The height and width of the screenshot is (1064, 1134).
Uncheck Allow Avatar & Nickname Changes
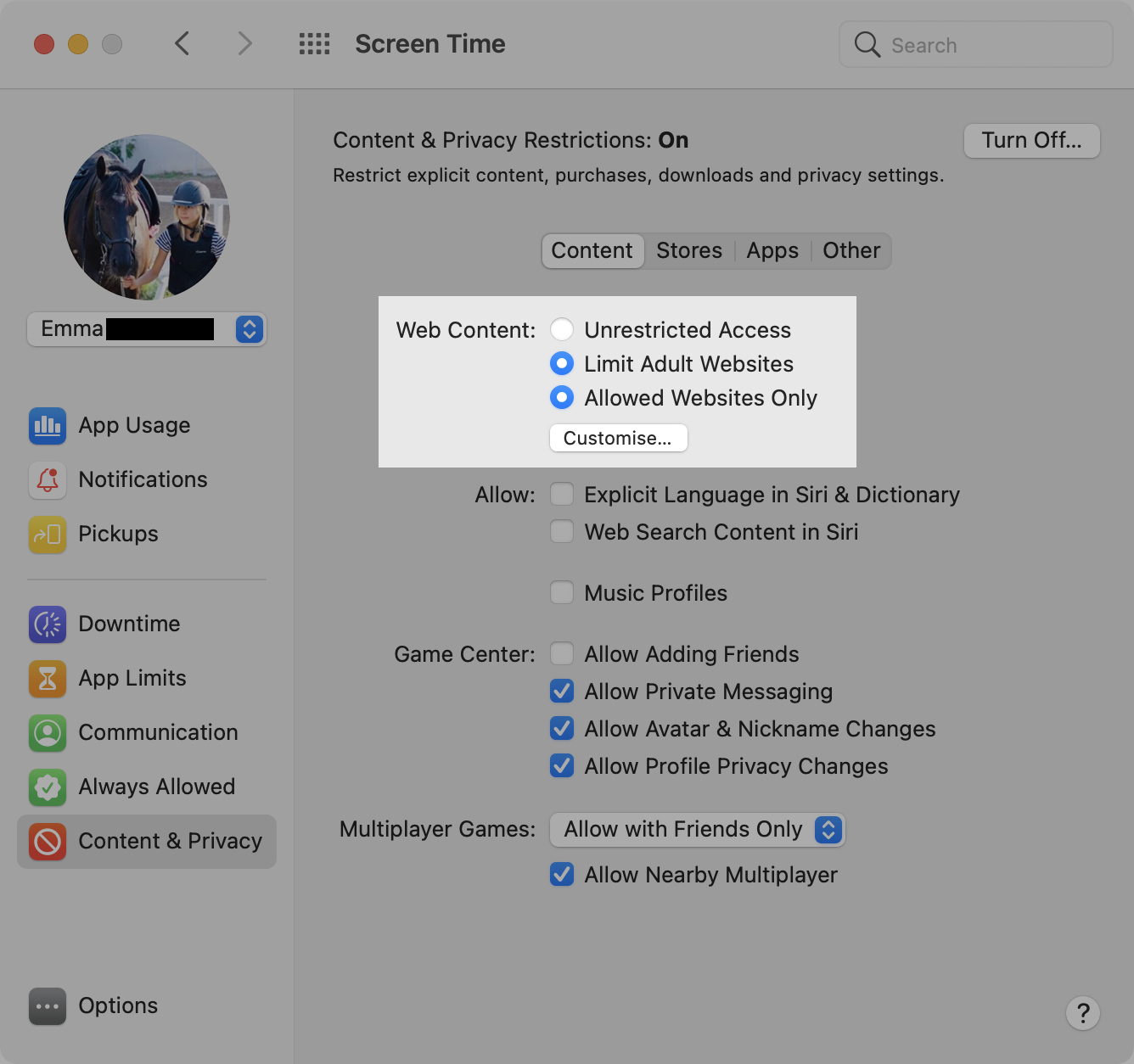(562, 728)
